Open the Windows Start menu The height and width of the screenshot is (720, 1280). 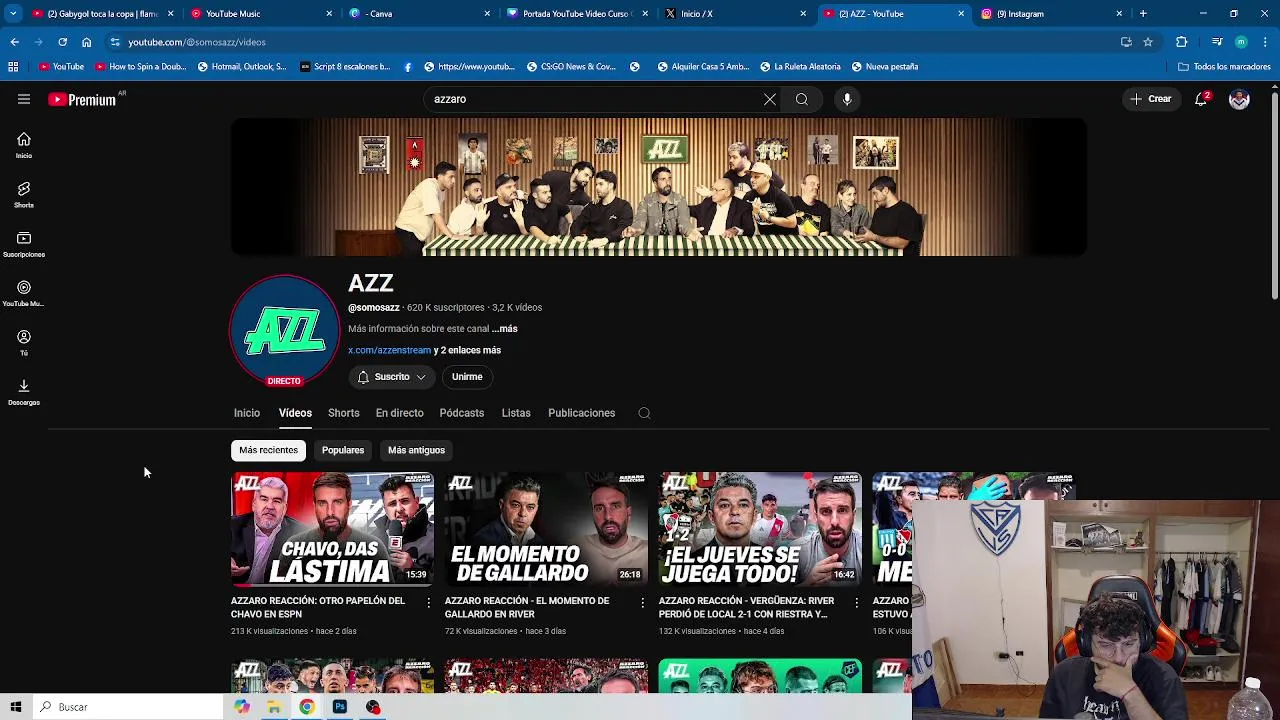(x=16, y=707)
